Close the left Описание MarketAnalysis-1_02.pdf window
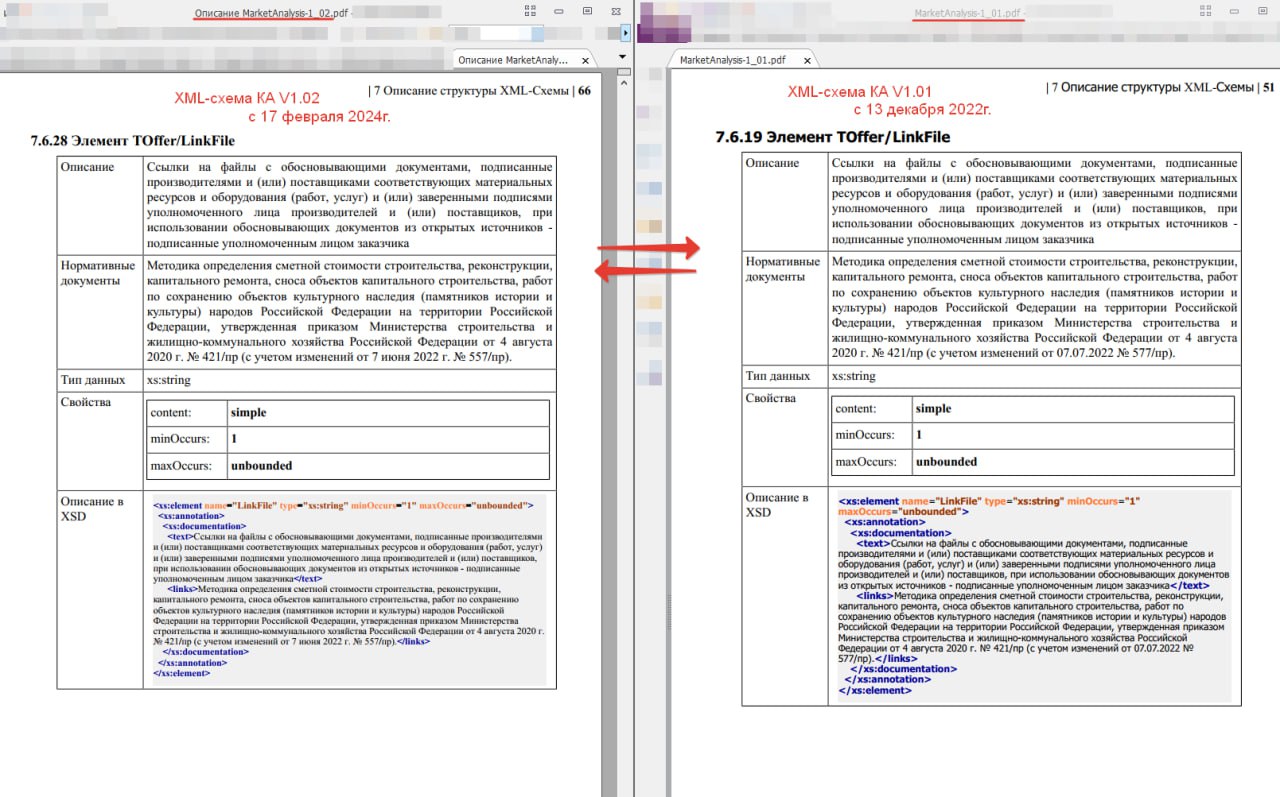The width and height of the screenshot is (1280, 797). (x=616, y=11)
